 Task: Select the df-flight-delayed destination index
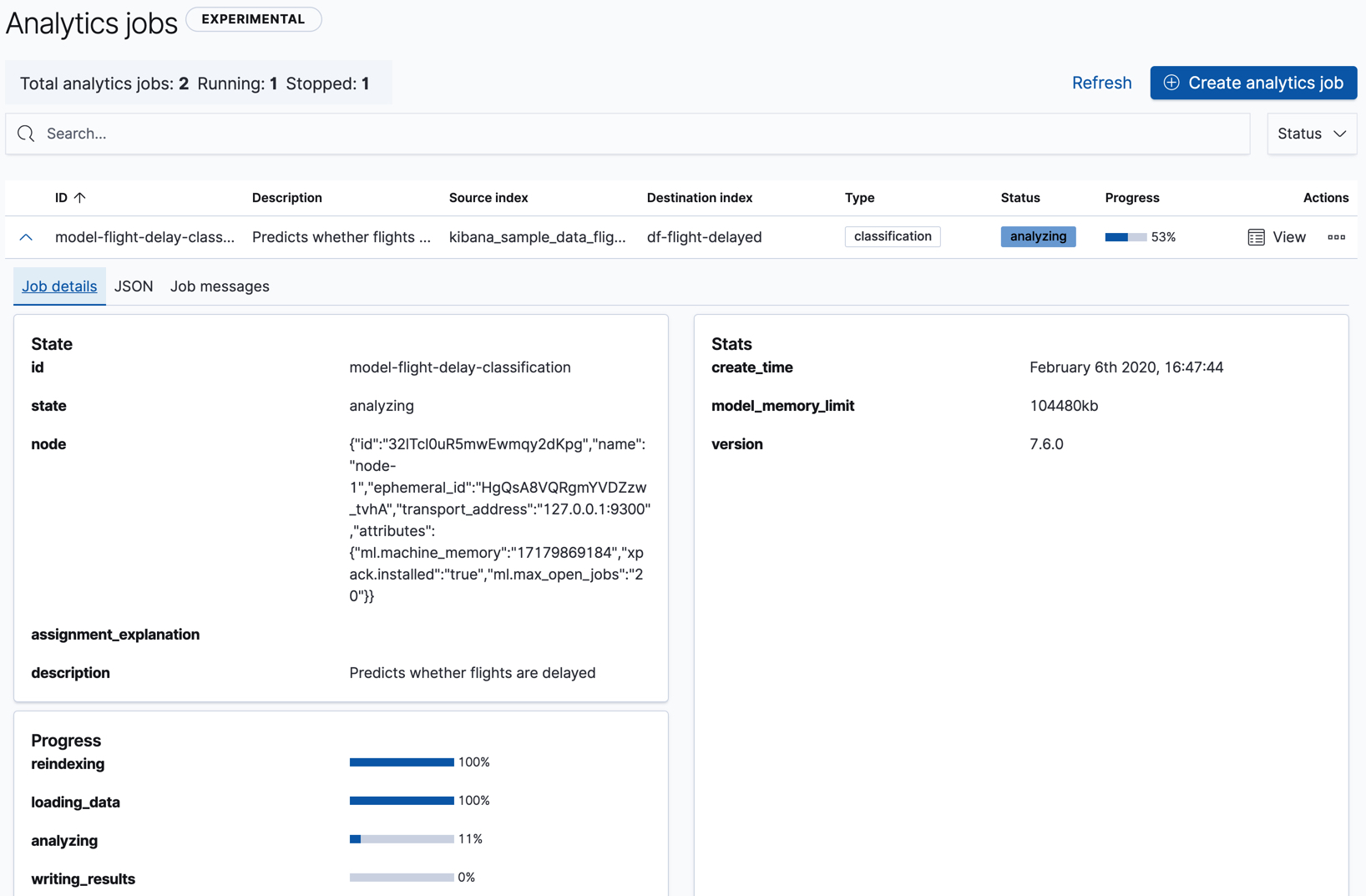click(x=704, y=237)
